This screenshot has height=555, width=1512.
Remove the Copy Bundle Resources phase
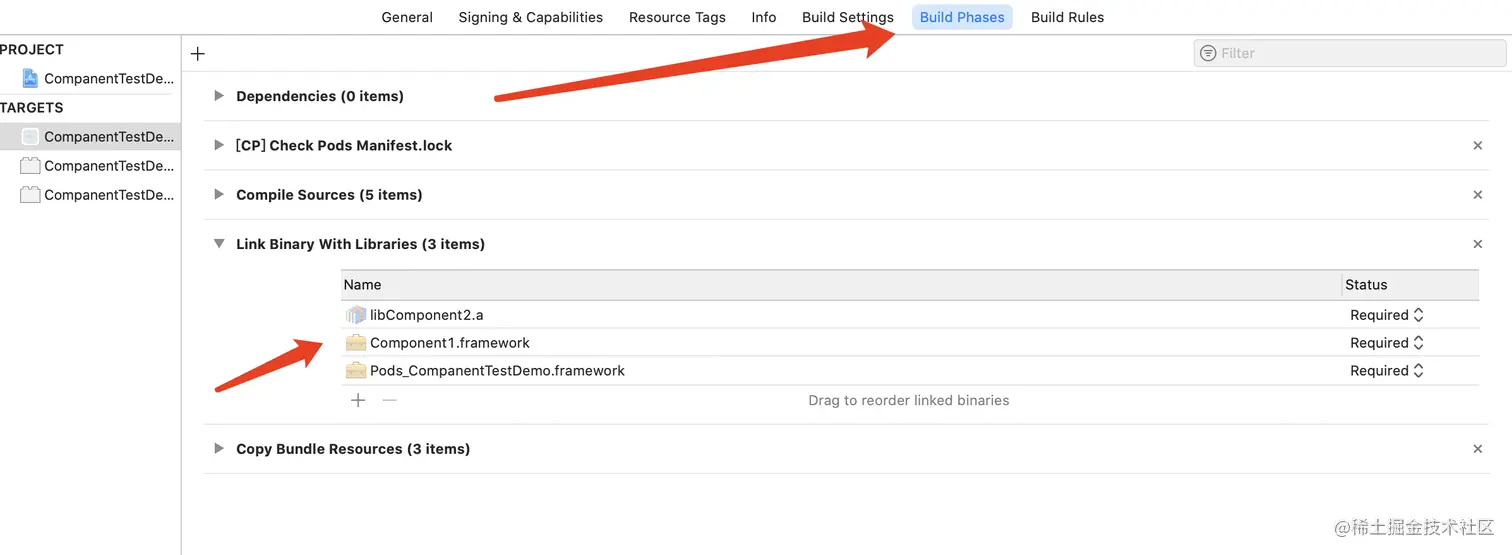pyautogui.click(x=1477, y=449)
